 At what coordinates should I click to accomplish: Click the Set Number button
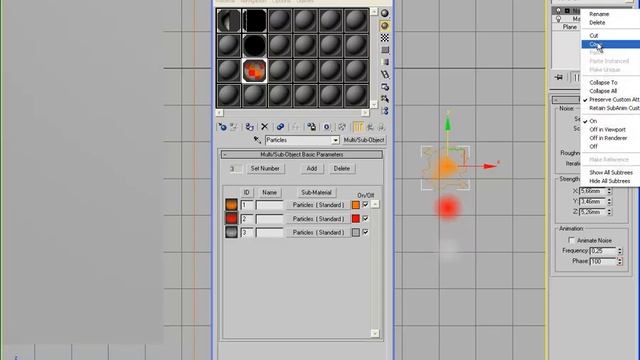(265, 168)
